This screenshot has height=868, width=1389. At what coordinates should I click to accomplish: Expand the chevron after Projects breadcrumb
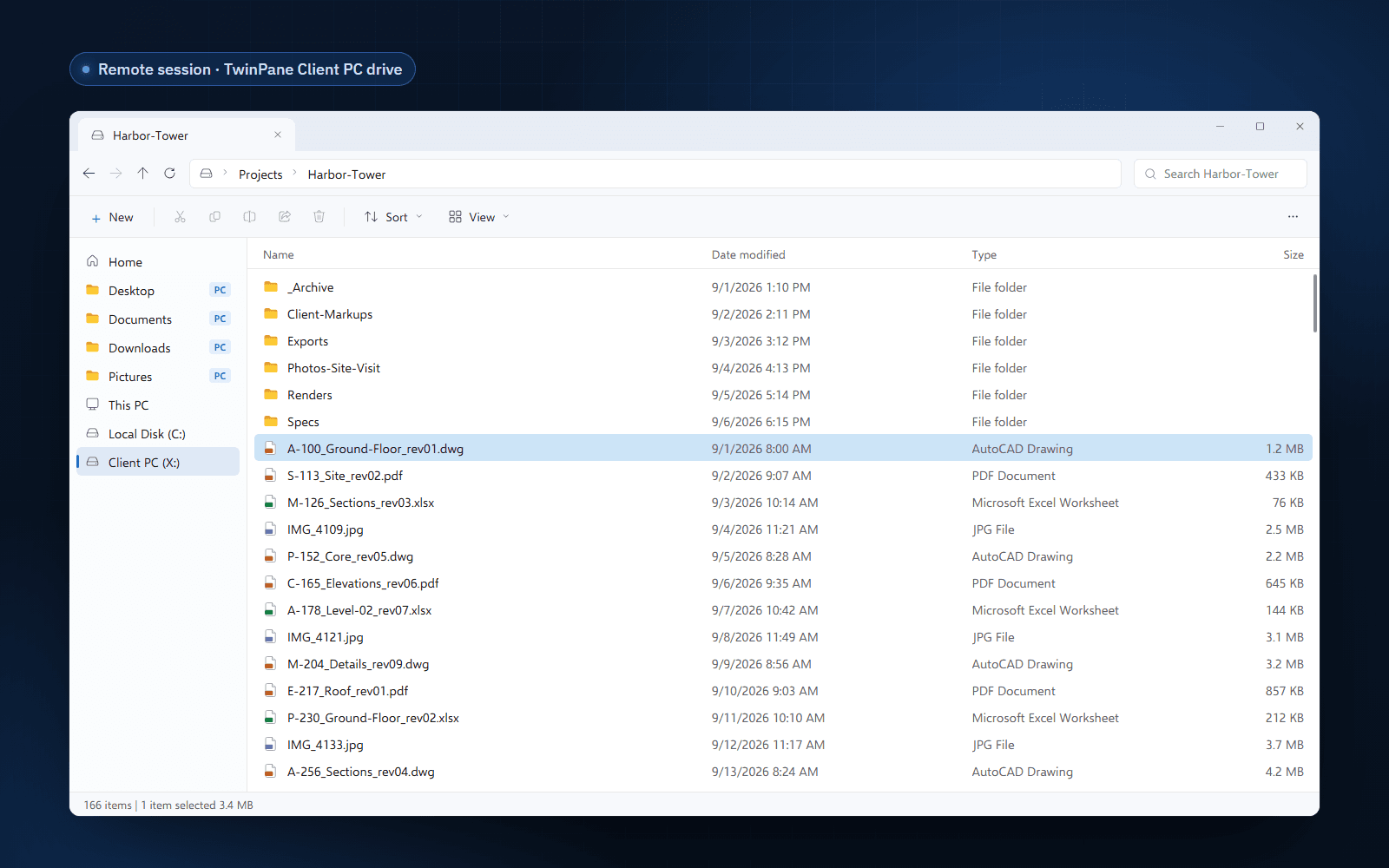click(295, 174)
